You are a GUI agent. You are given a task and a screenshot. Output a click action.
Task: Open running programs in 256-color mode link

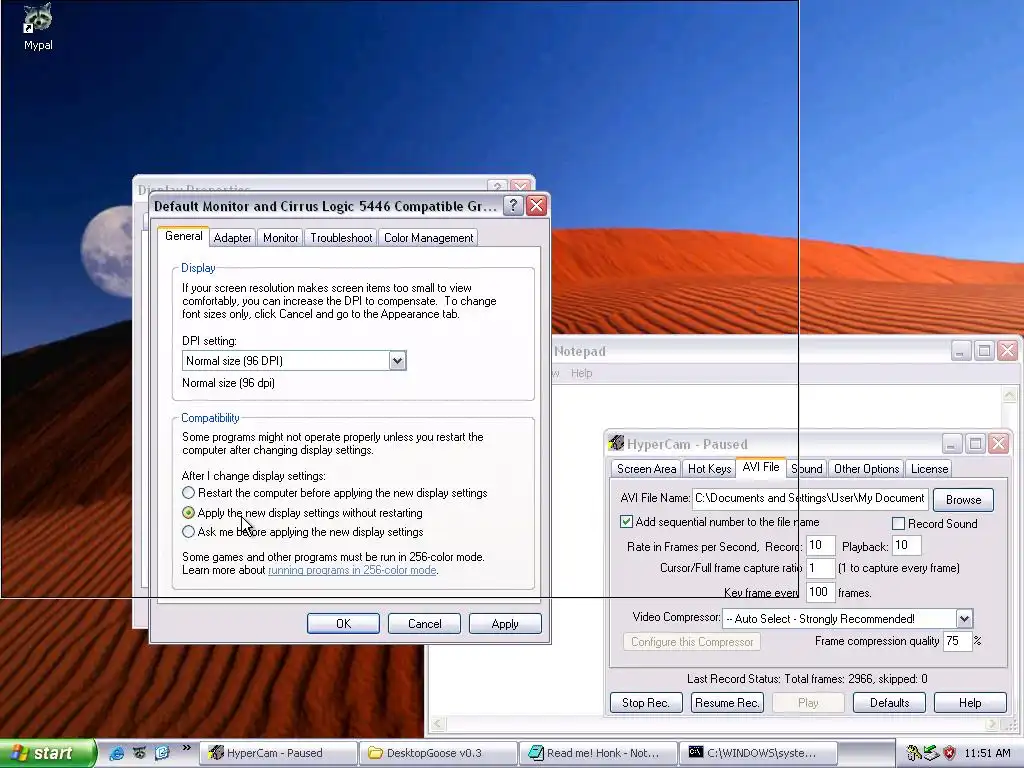click(x=352, y=570)
